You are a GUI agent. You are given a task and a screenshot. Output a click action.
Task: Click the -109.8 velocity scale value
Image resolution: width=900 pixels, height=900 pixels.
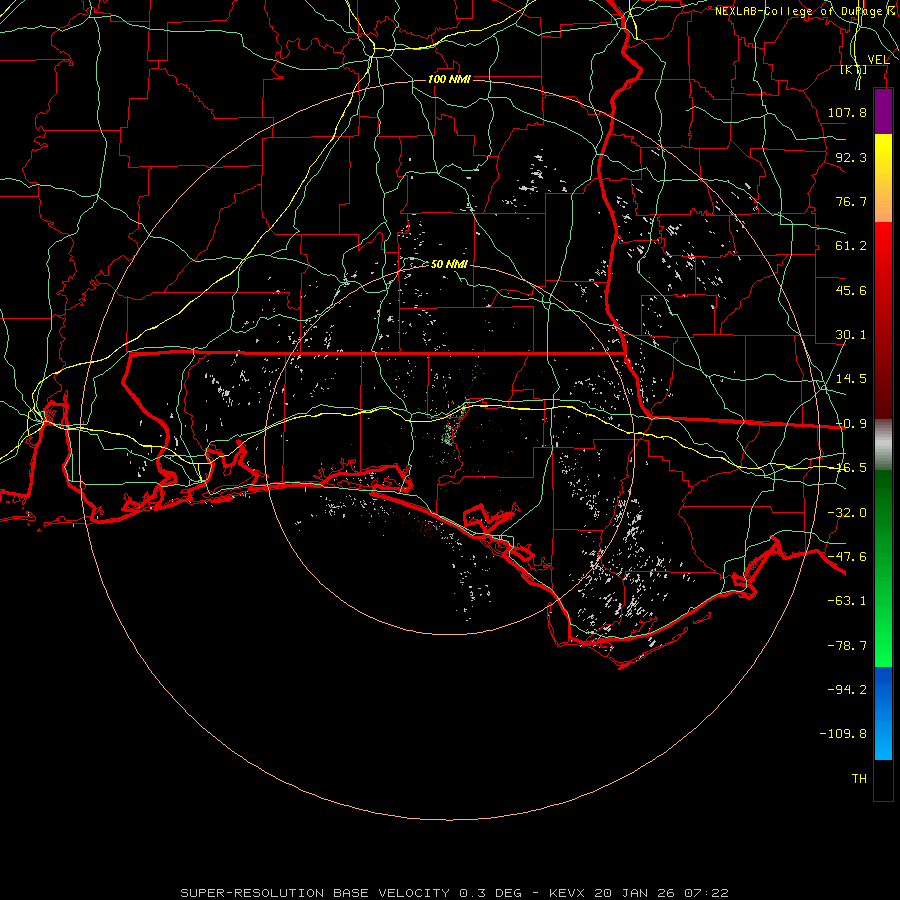[843, 734]
